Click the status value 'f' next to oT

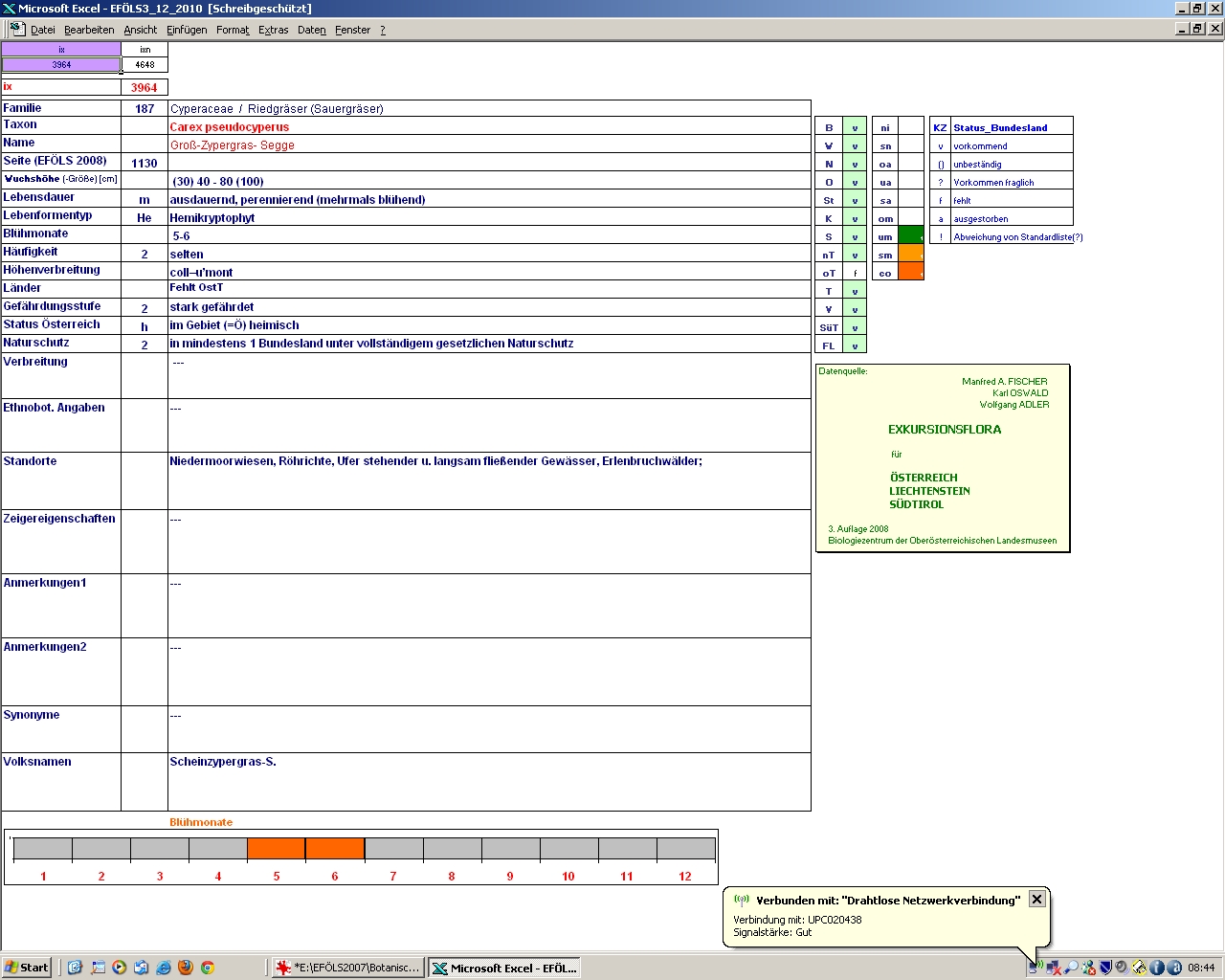tap(855, 273)
